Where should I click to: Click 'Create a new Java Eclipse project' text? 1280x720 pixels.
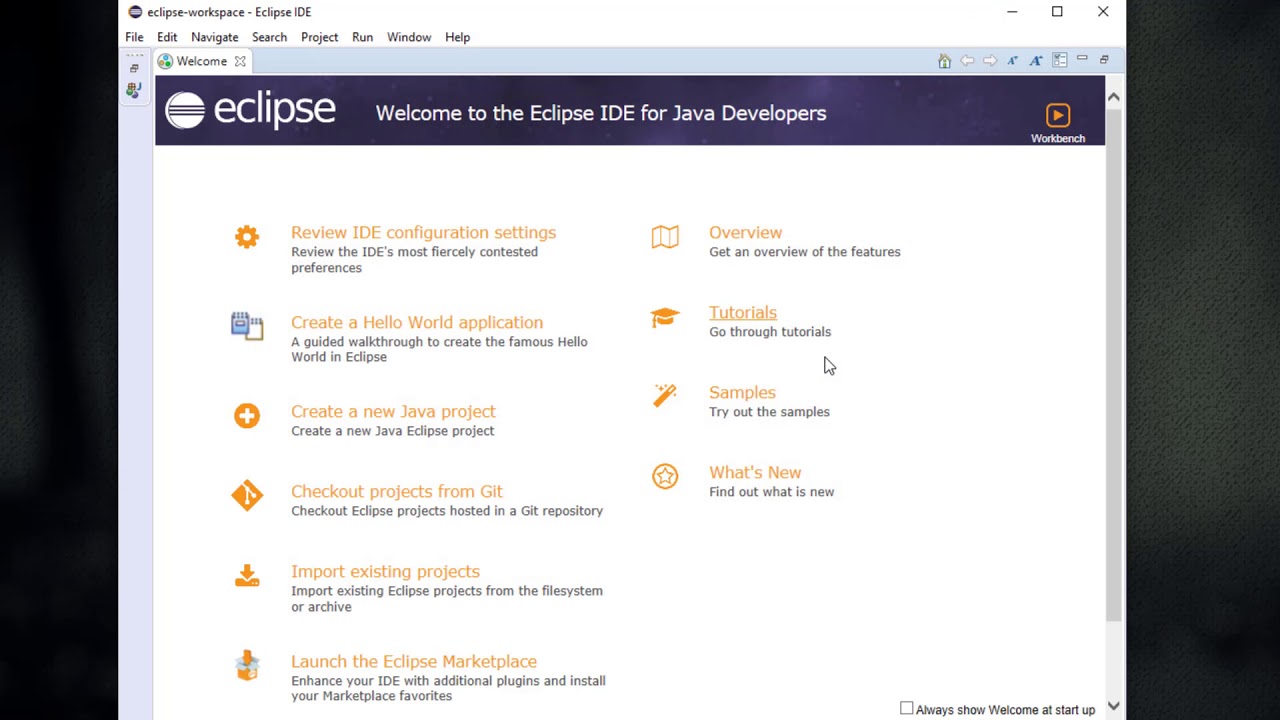pos(392,431)
